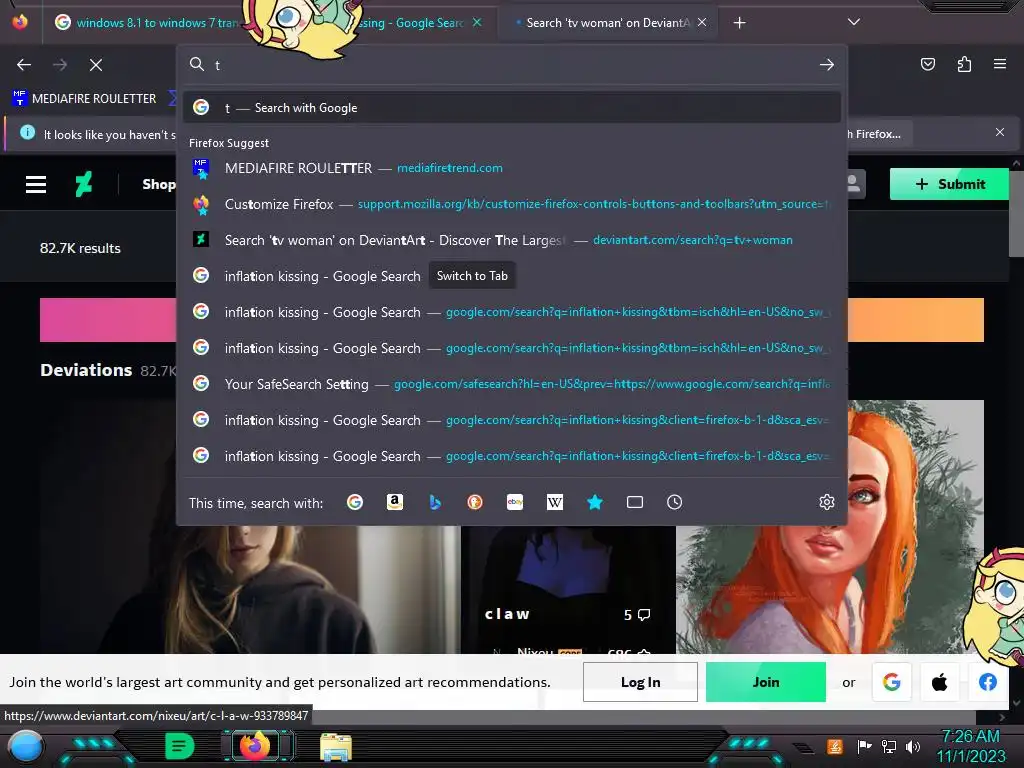Click the Submit button
The width and height of the screenshot is (1024, 768).
pyautogui.click(x=949, y=184)
